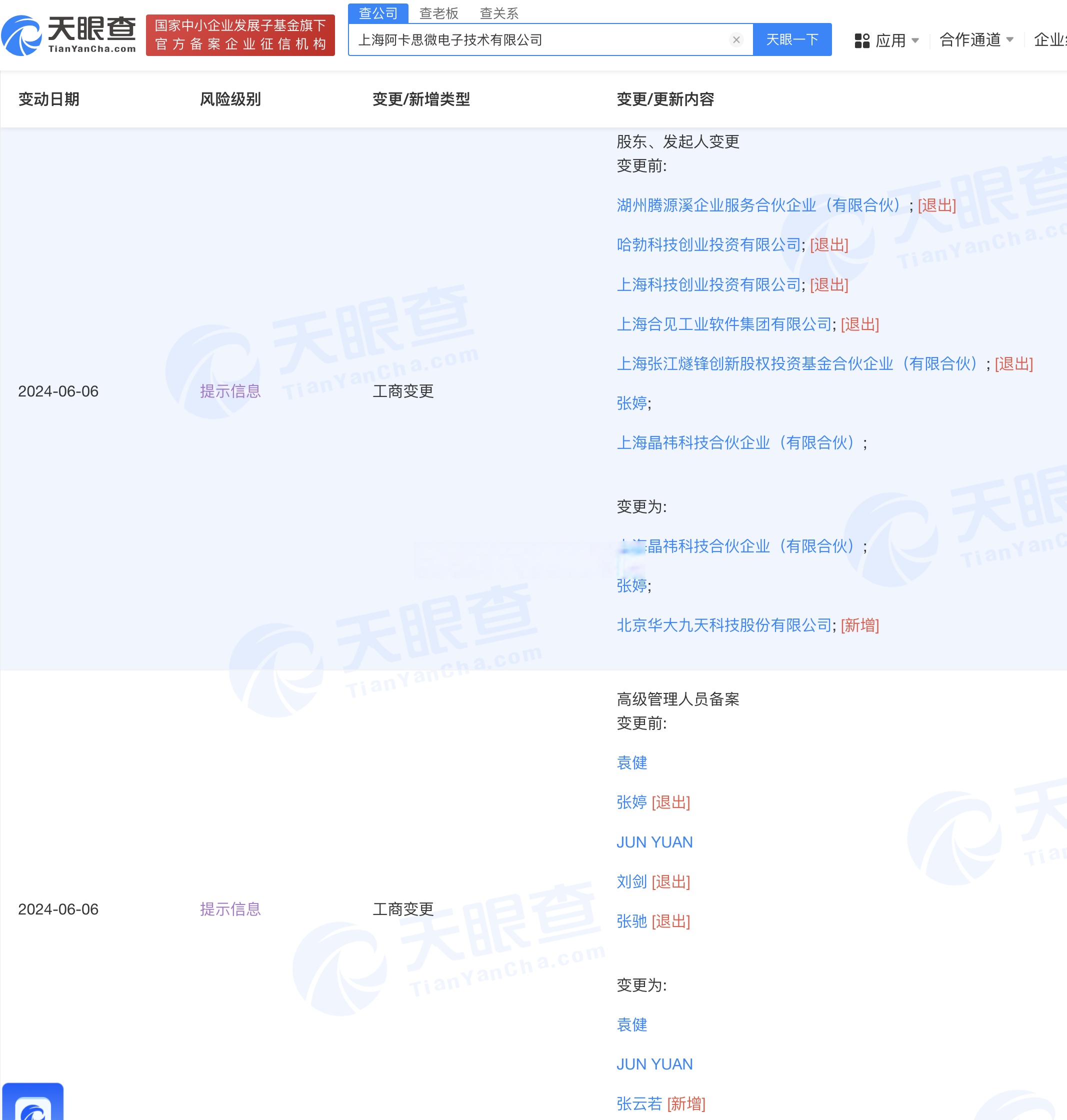This screenshot has width=1067, height=1120.
Task: Open 刘剑 executive link
Action: [632, 881]
